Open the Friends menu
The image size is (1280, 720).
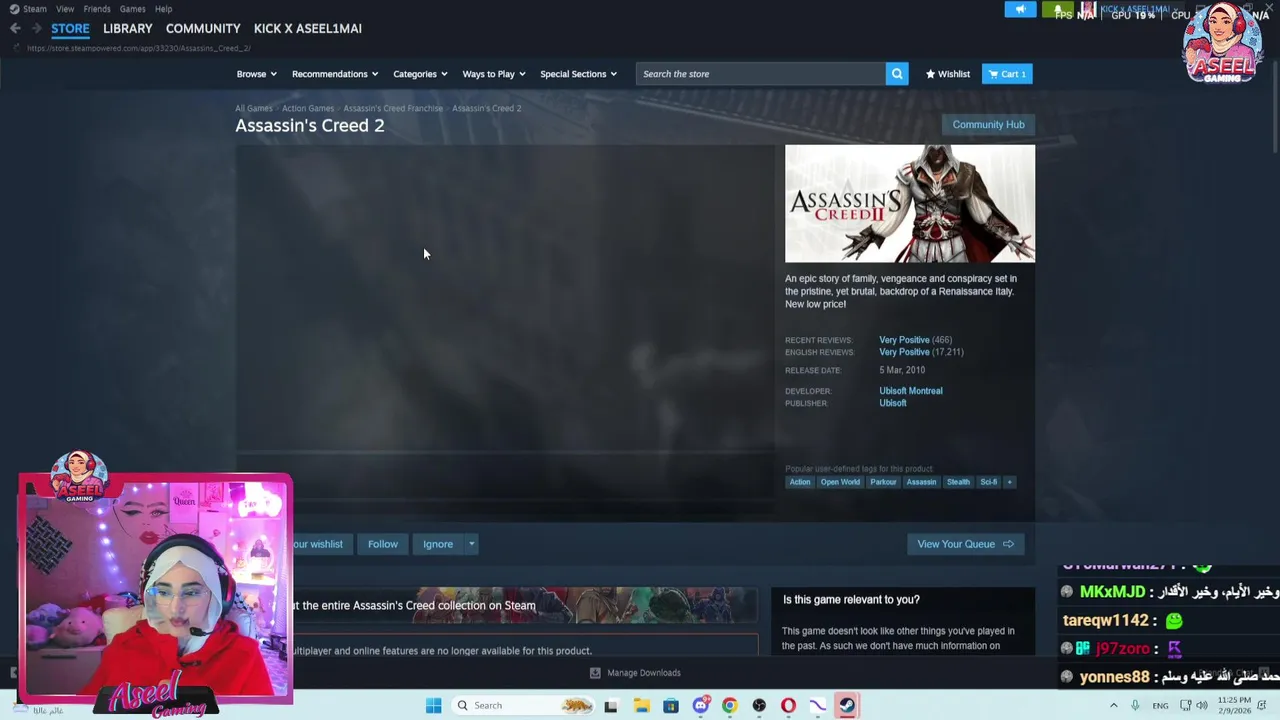coord(97,9)
